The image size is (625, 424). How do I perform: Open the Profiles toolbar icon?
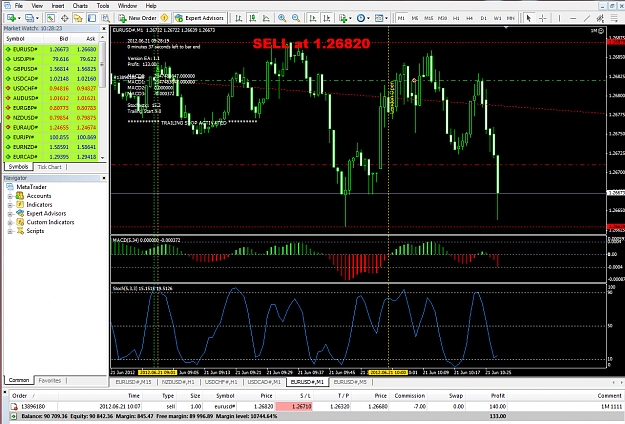[29, 18]
